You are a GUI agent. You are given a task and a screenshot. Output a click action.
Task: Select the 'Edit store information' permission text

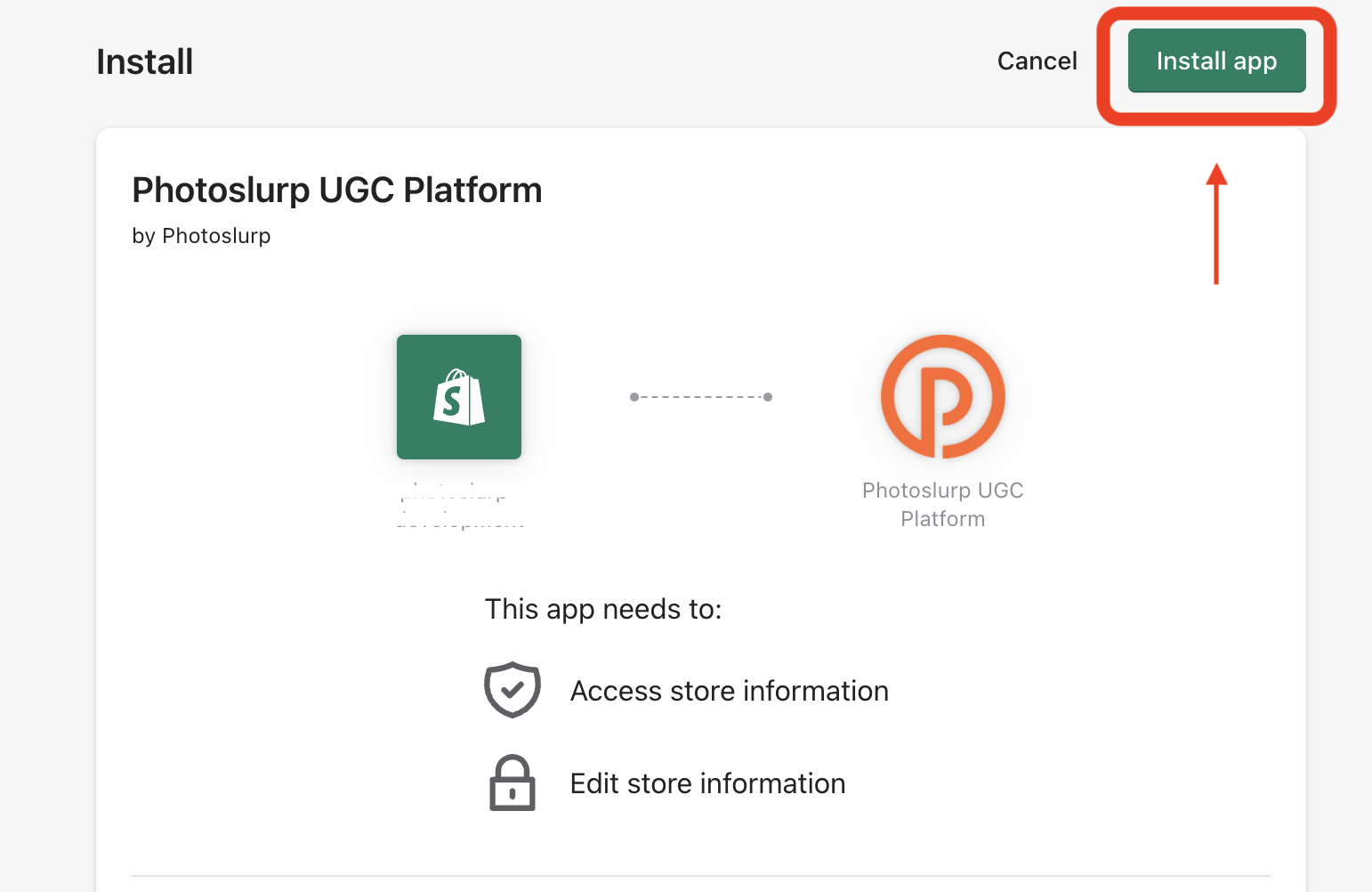click(x=708, y=783)
